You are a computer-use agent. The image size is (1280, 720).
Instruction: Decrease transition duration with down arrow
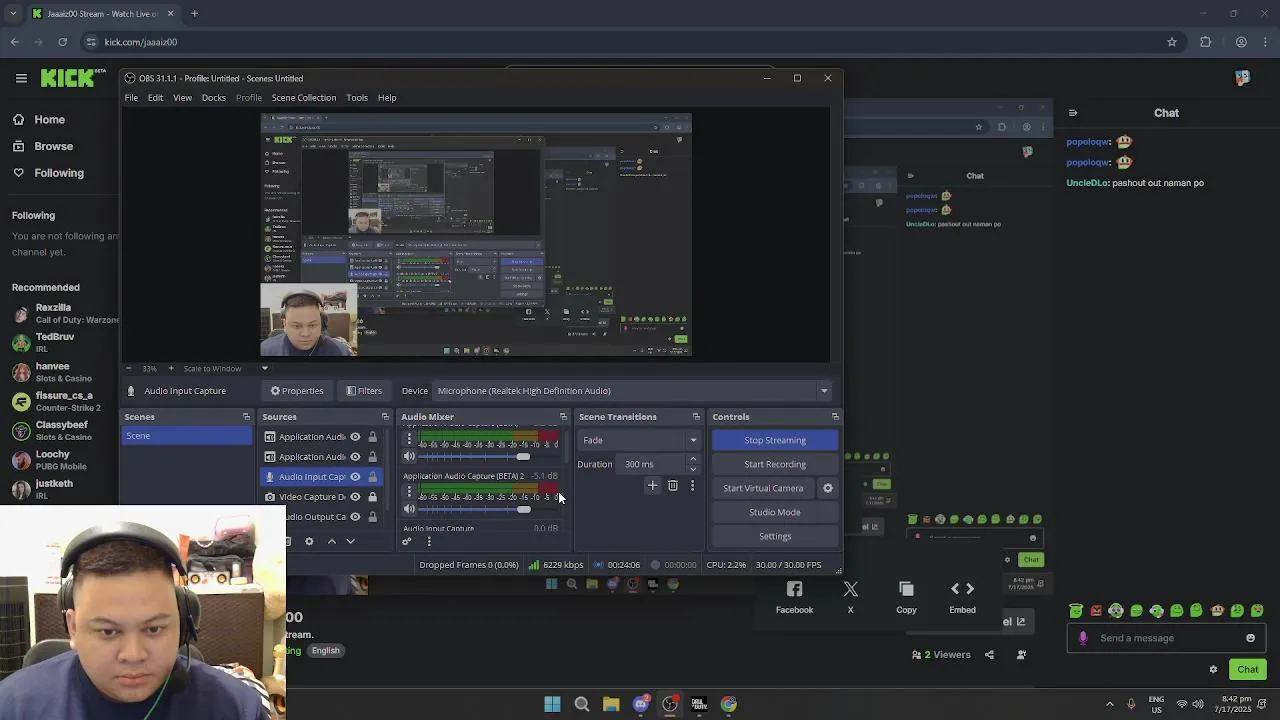click(693, 469)
